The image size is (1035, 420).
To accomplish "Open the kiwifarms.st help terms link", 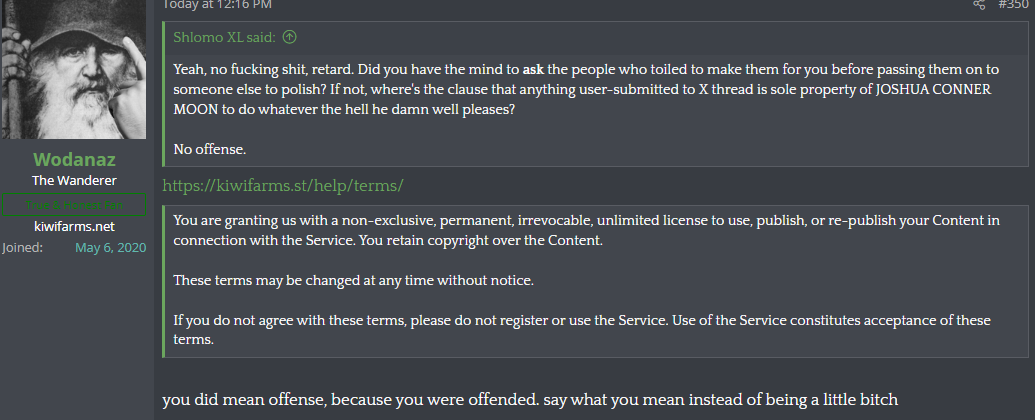I will coord(283,186).
